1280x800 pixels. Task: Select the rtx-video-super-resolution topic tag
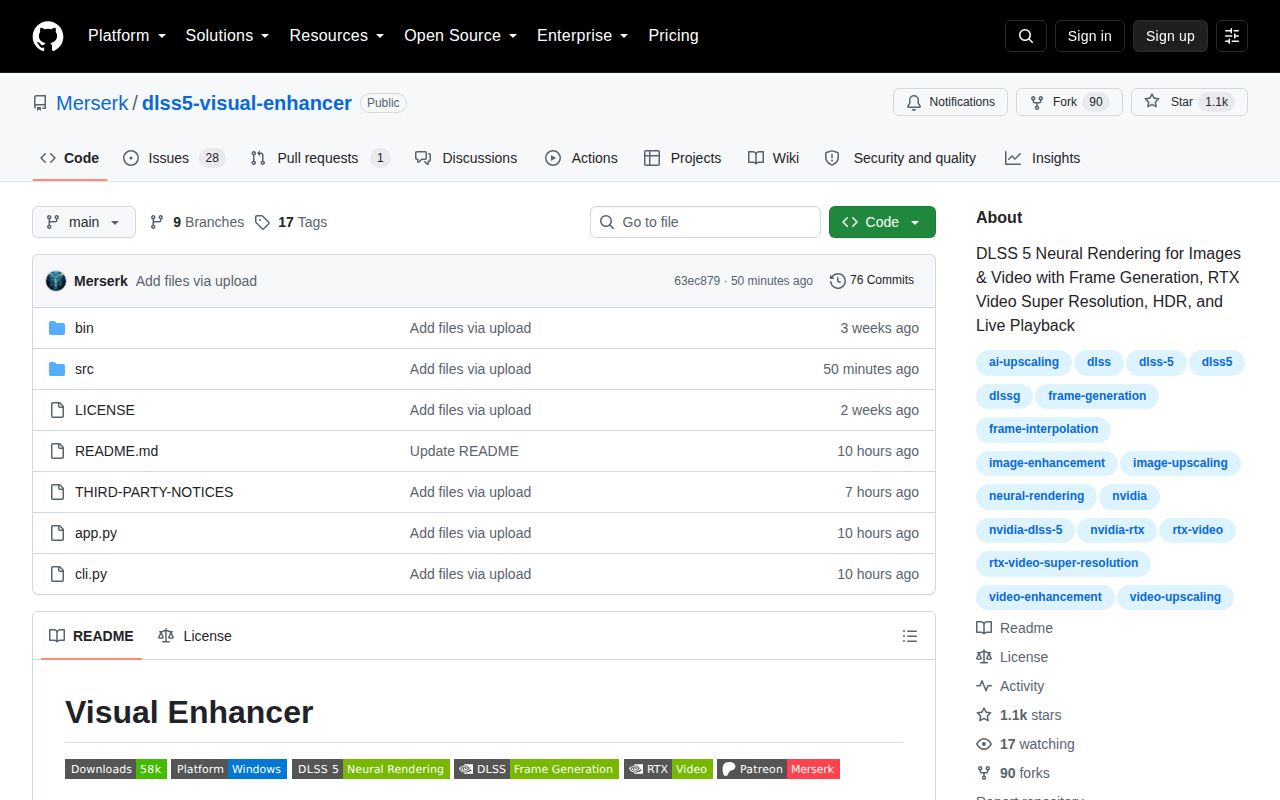coord(1064,563)
